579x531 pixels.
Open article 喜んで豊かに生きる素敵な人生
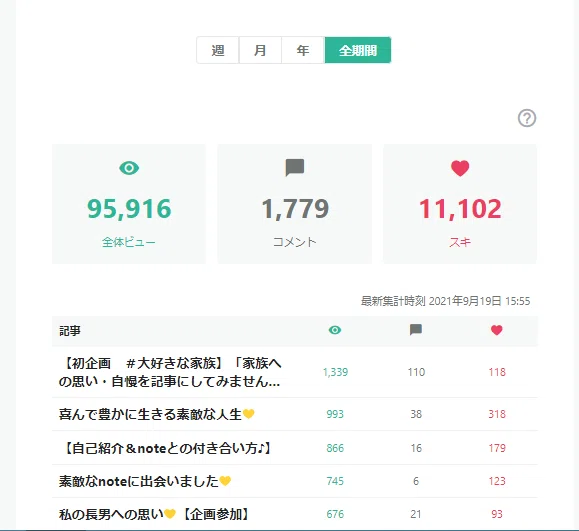point(157,414)
